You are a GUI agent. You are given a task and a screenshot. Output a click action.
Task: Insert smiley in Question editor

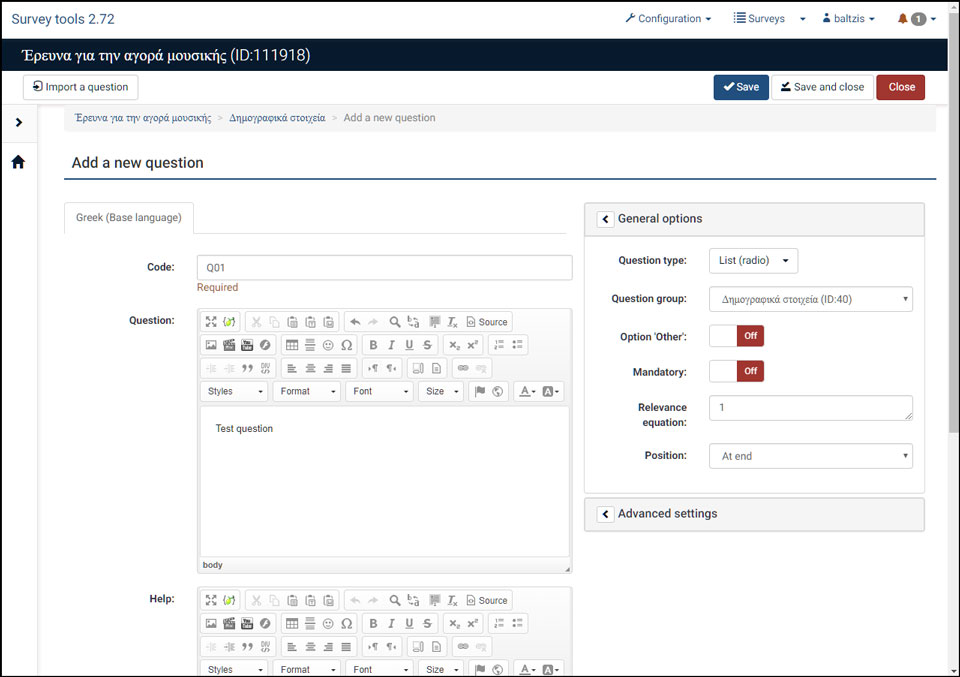coord(328,345)
